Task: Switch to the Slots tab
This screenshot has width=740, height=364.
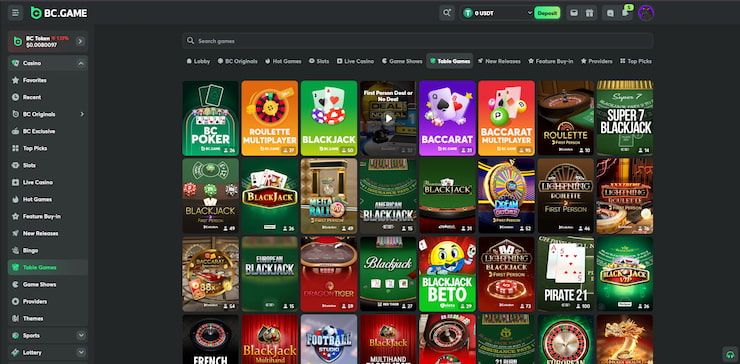Action: (319, 61)
